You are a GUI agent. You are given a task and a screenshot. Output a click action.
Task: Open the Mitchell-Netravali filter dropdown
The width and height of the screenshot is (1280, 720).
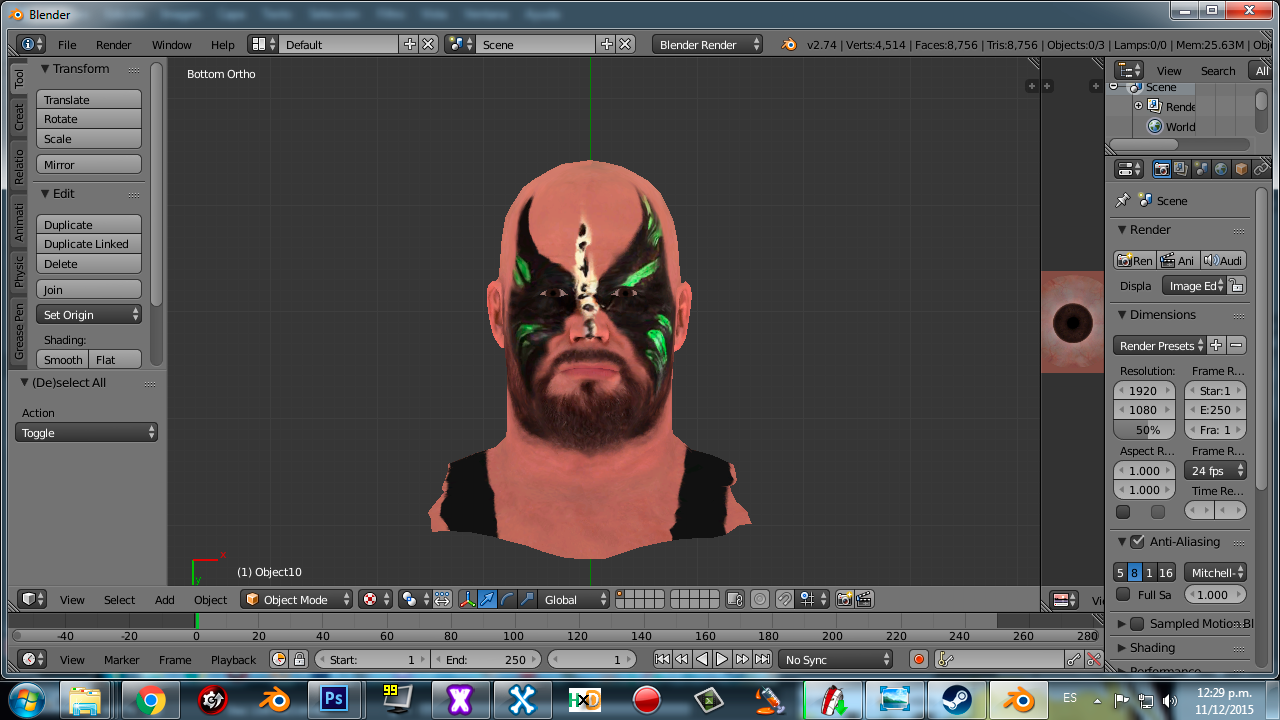pos(1215,573)
